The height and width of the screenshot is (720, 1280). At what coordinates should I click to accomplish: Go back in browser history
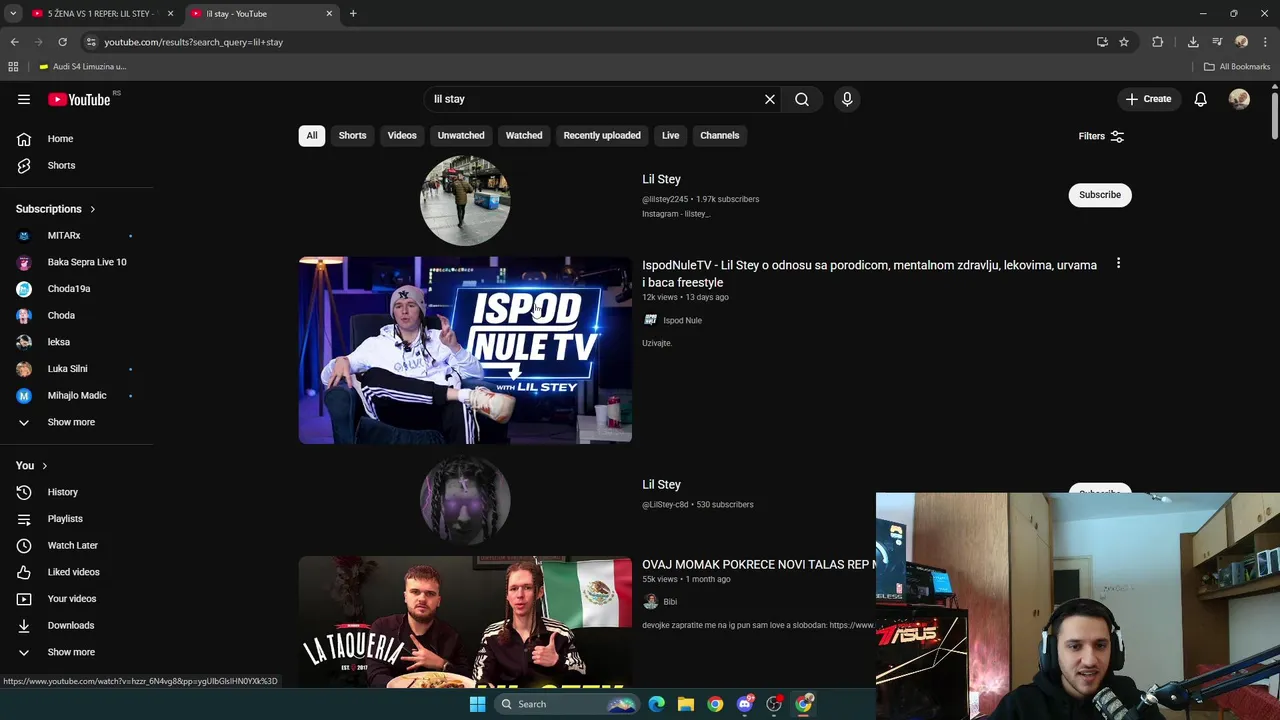(x=15, y=42)
